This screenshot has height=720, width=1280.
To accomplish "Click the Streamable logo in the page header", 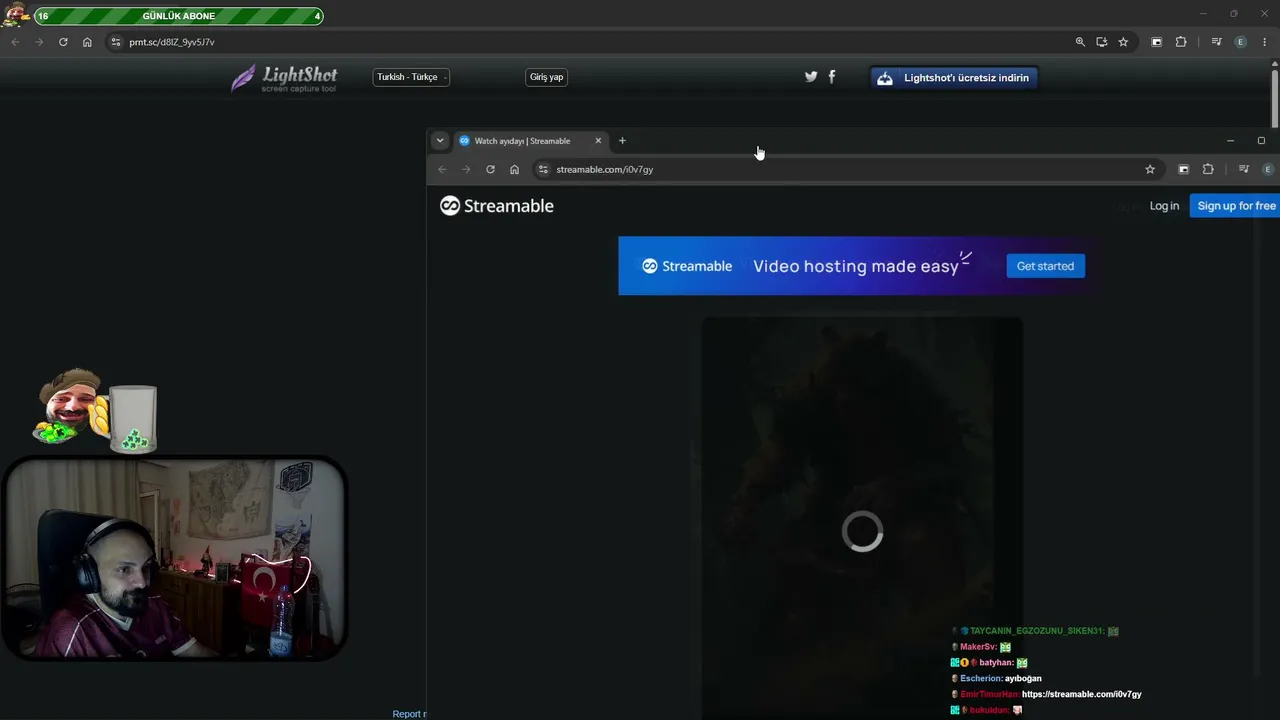I will 497,206.
